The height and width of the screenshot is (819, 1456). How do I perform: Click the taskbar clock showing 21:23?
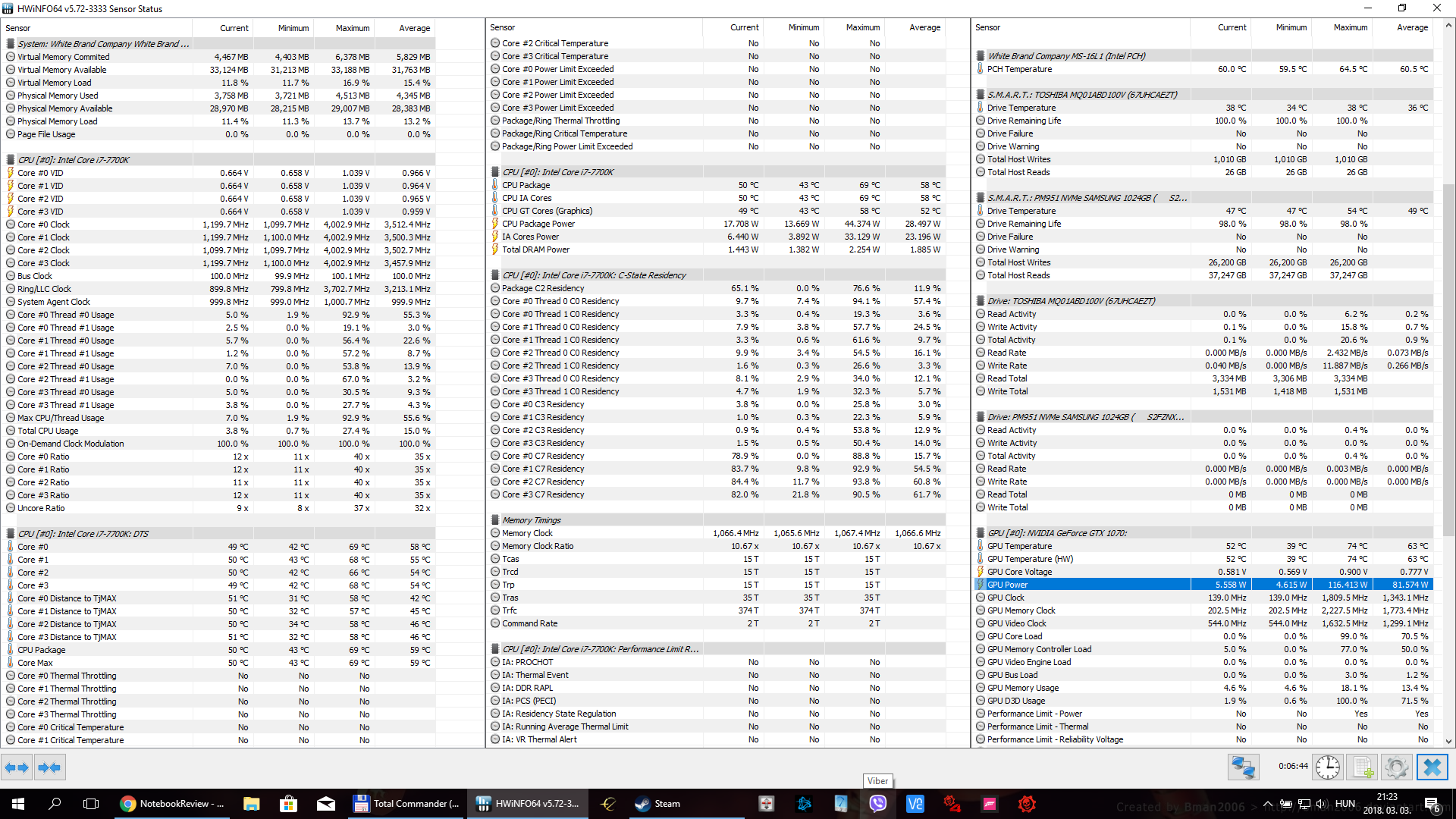pos(1387,804)
